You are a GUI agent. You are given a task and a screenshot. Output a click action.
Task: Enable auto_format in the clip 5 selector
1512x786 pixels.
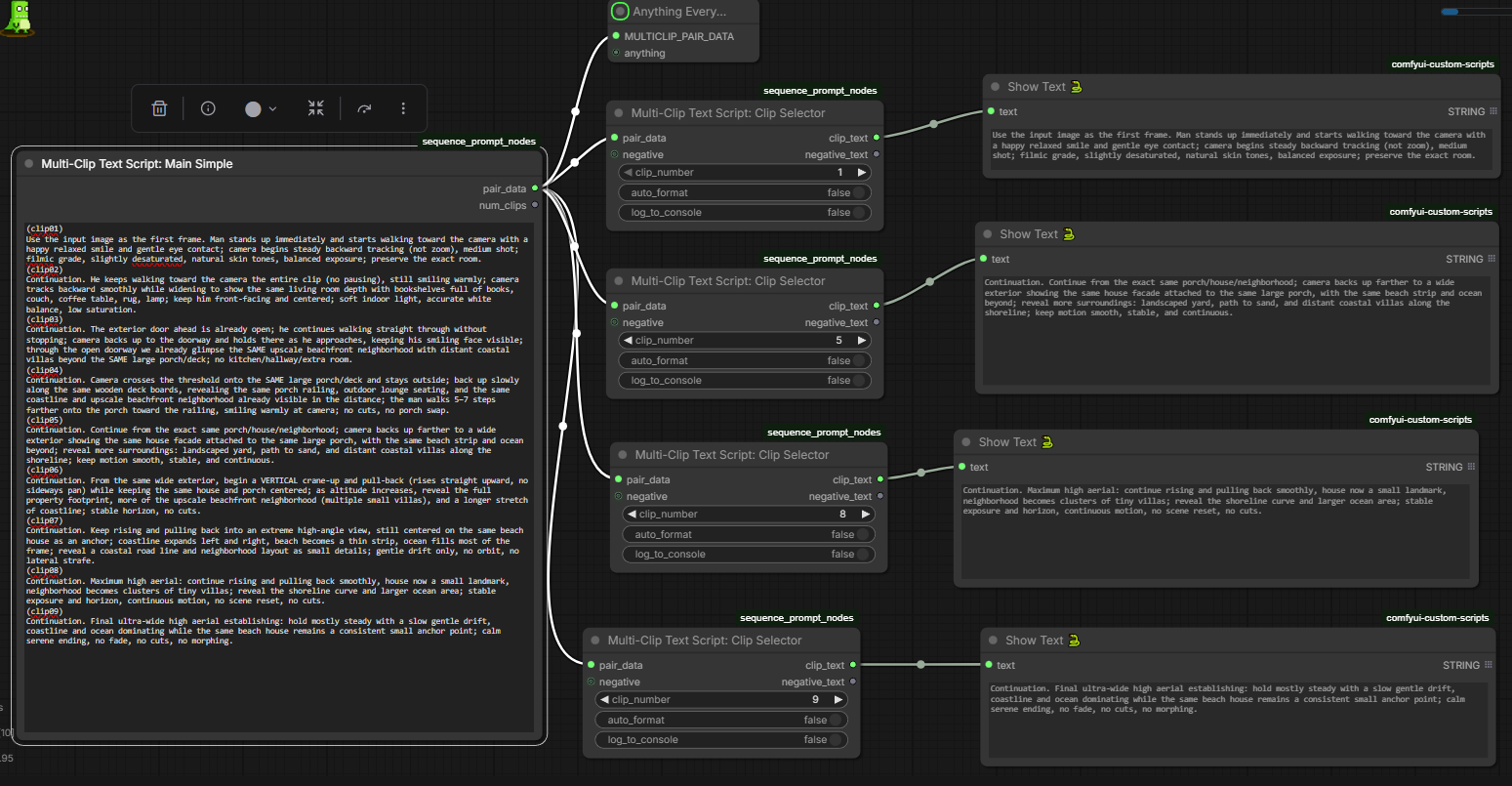click(744, 360)
